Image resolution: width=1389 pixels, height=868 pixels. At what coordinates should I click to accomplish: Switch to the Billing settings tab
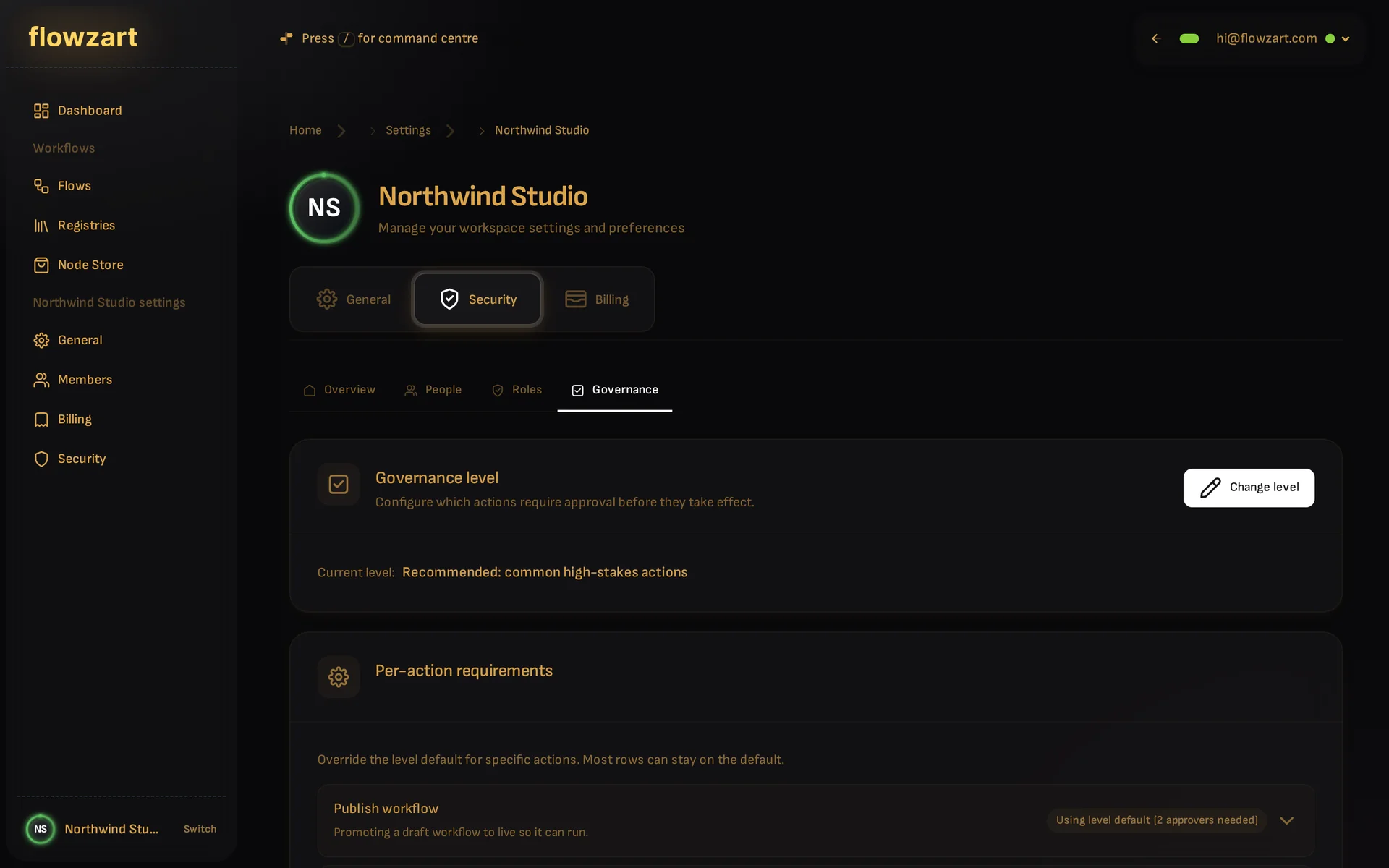tap(597, 299)
